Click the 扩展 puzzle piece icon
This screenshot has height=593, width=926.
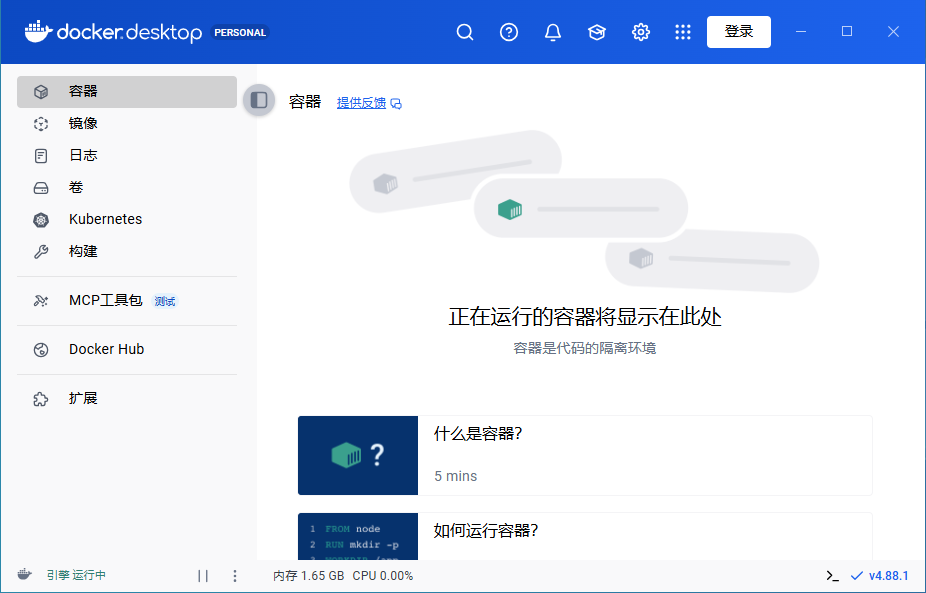point(41,399)
